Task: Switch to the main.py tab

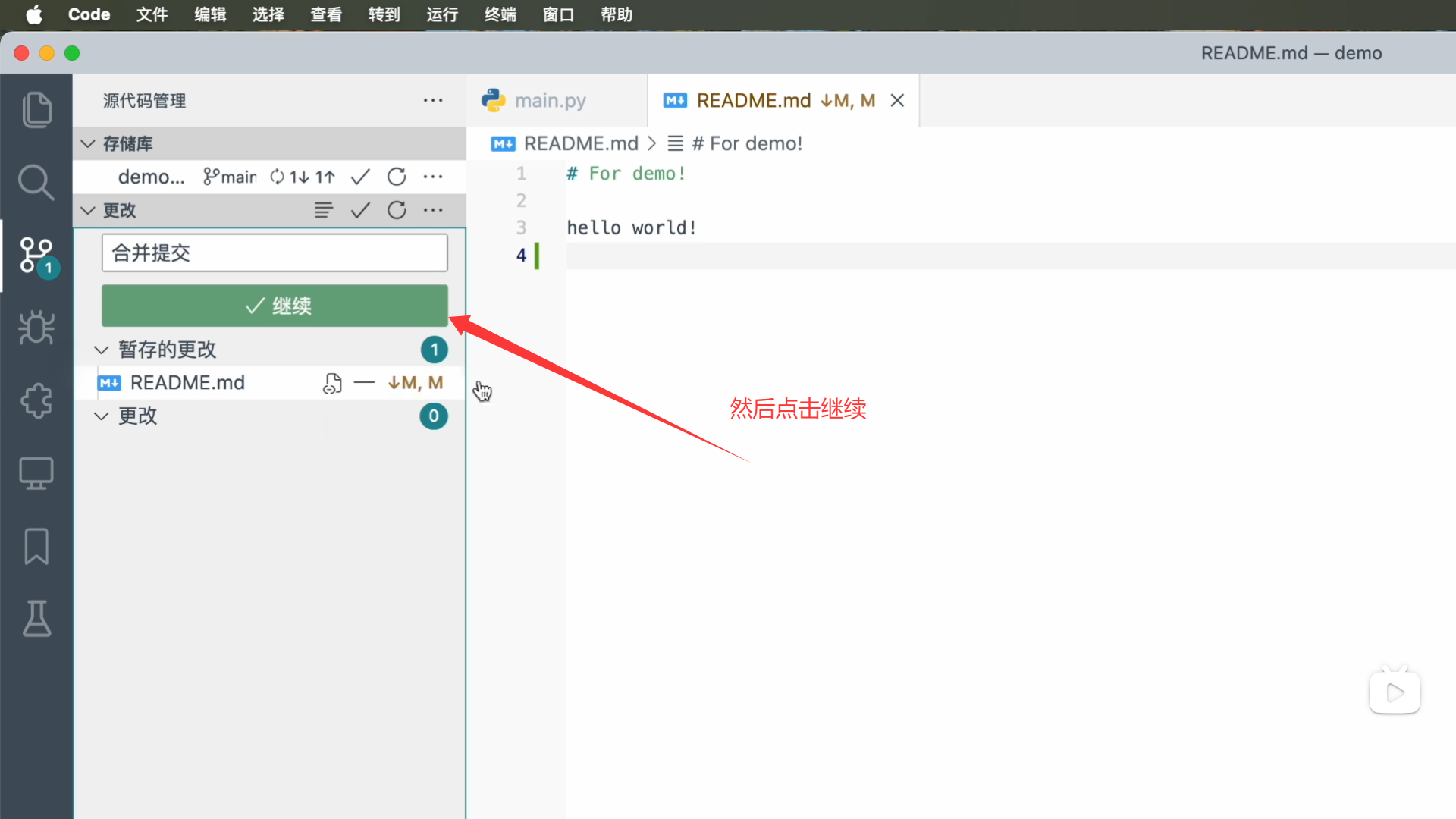Action: coord(549,100)
